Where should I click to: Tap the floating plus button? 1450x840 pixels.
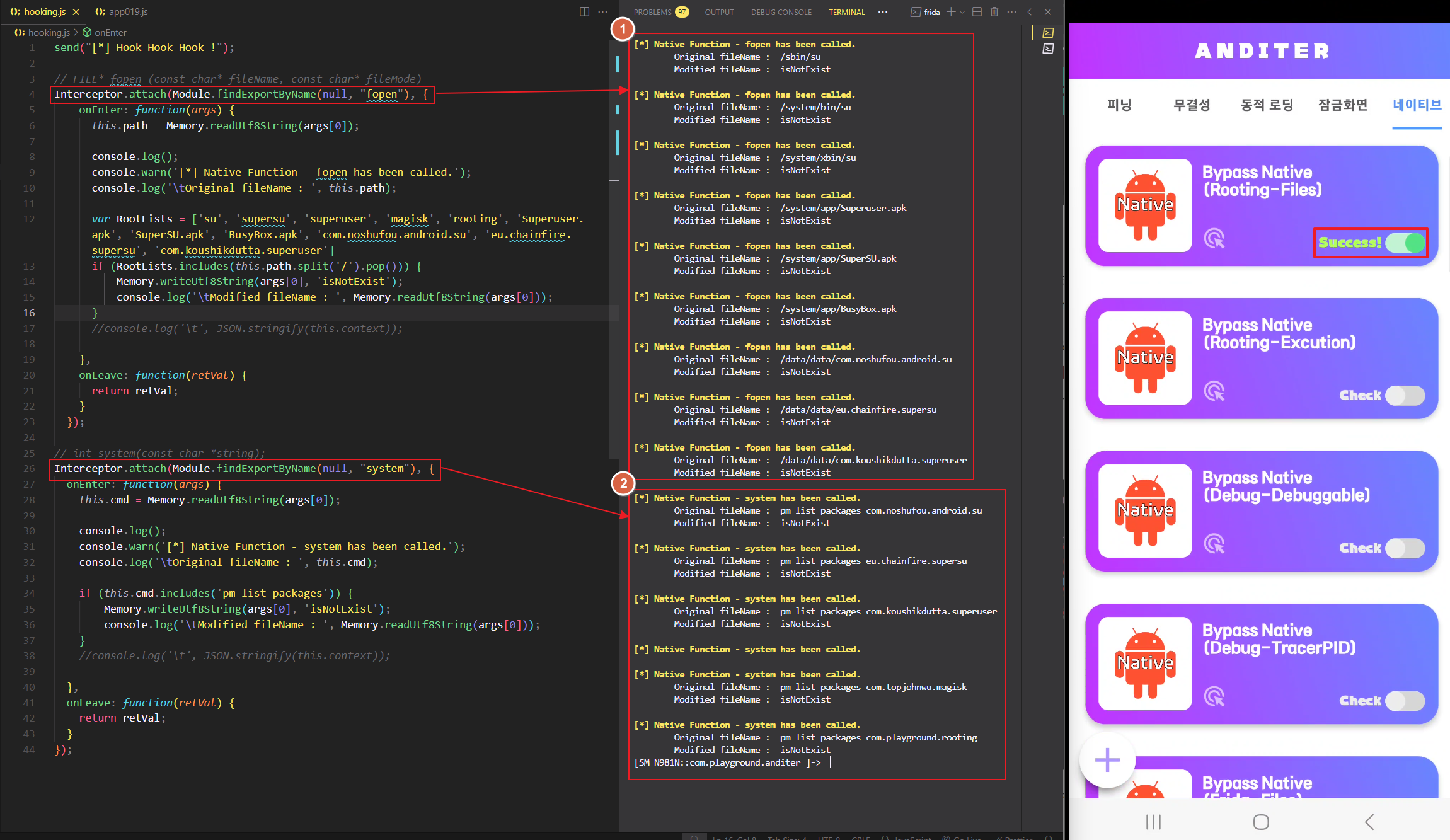1107,760
